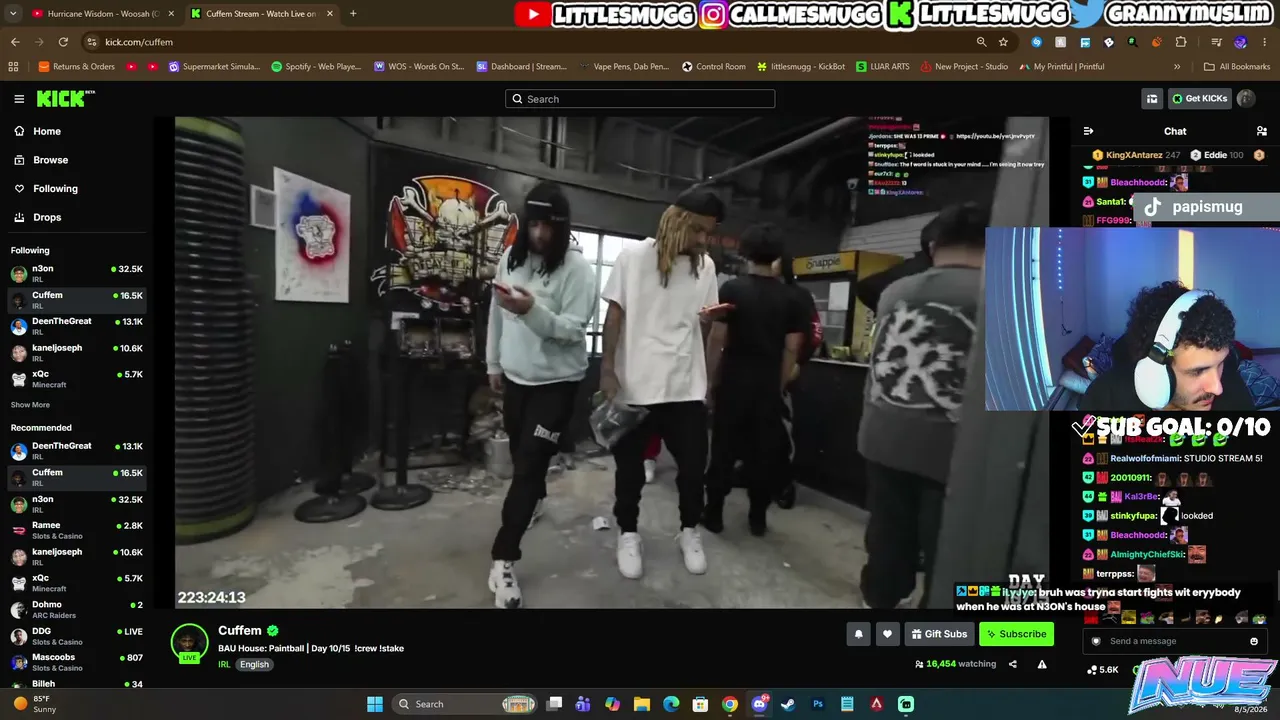Image resolution: width=1280 pixels, height=720 pixels.
Task: Click the Kick search field
Action: pyautogui.click(x=640, y=99)
